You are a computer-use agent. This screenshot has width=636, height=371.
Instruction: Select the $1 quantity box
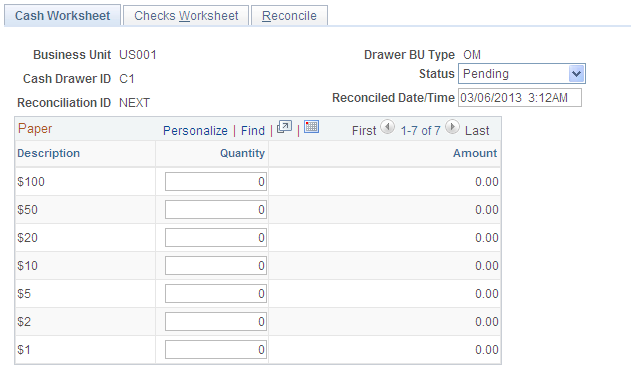click(x=216, y=350)
